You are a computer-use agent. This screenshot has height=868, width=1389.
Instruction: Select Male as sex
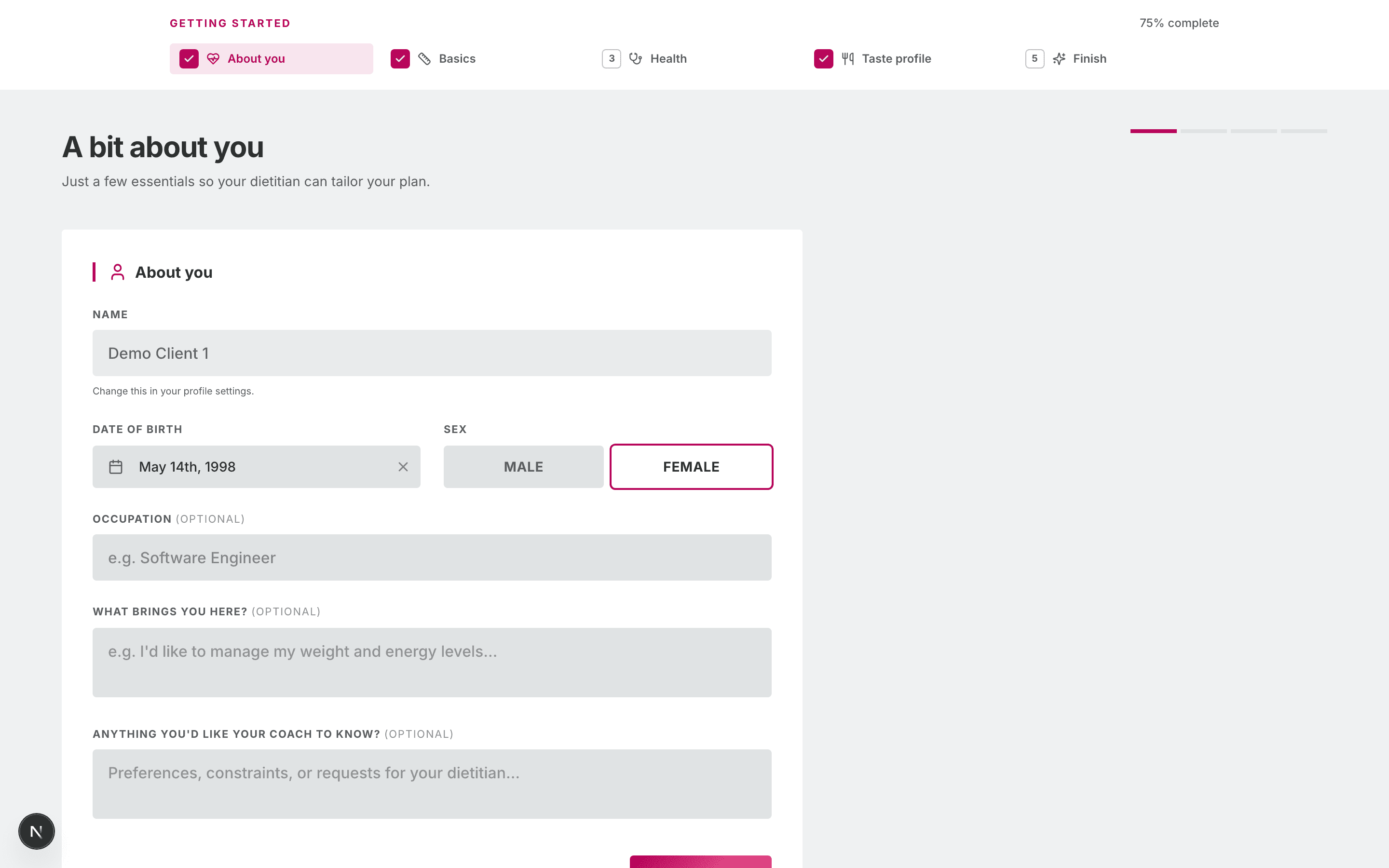point(523,467)
